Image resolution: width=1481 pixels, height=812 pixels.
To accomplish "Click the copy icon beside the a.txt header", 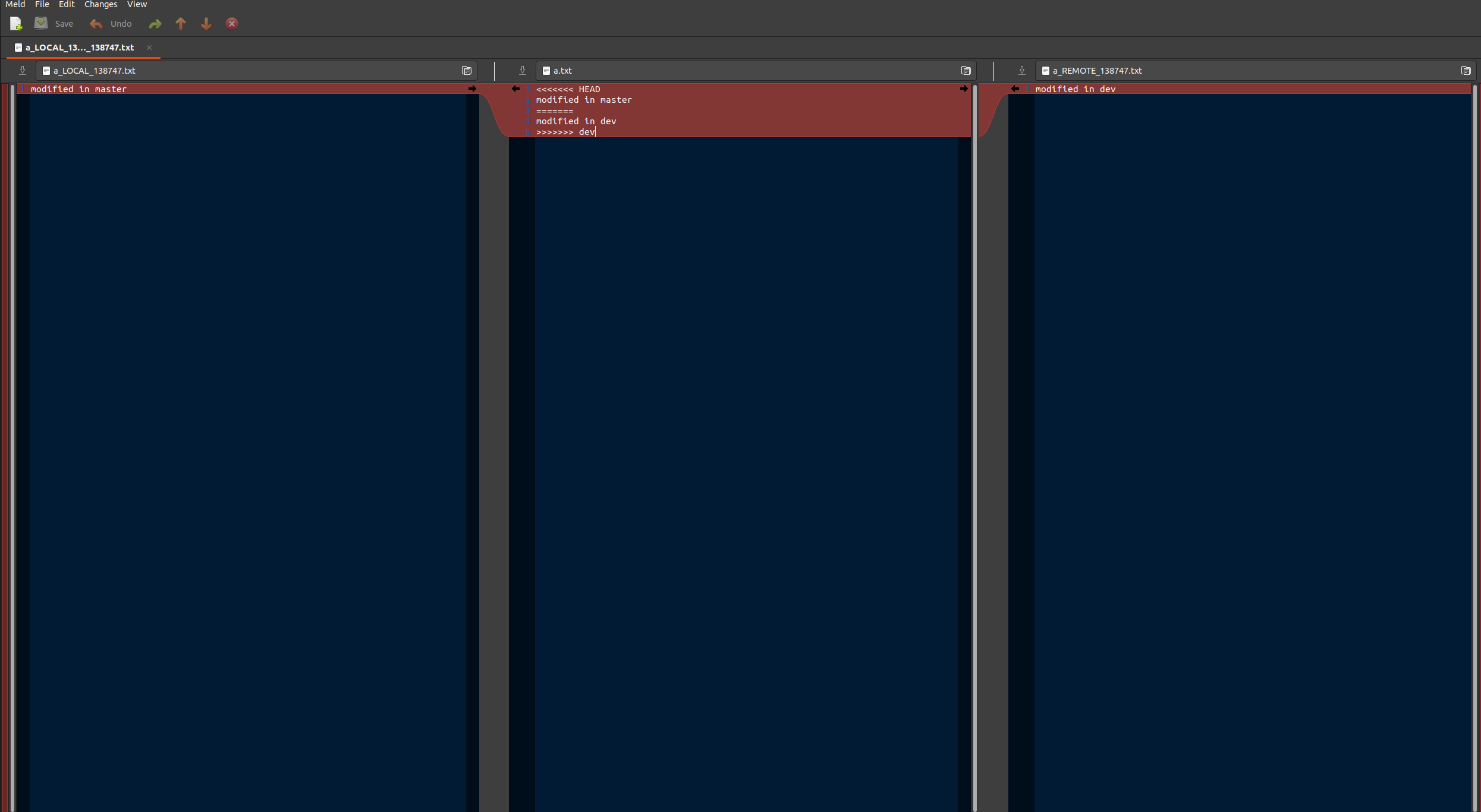I will (966, 70).
